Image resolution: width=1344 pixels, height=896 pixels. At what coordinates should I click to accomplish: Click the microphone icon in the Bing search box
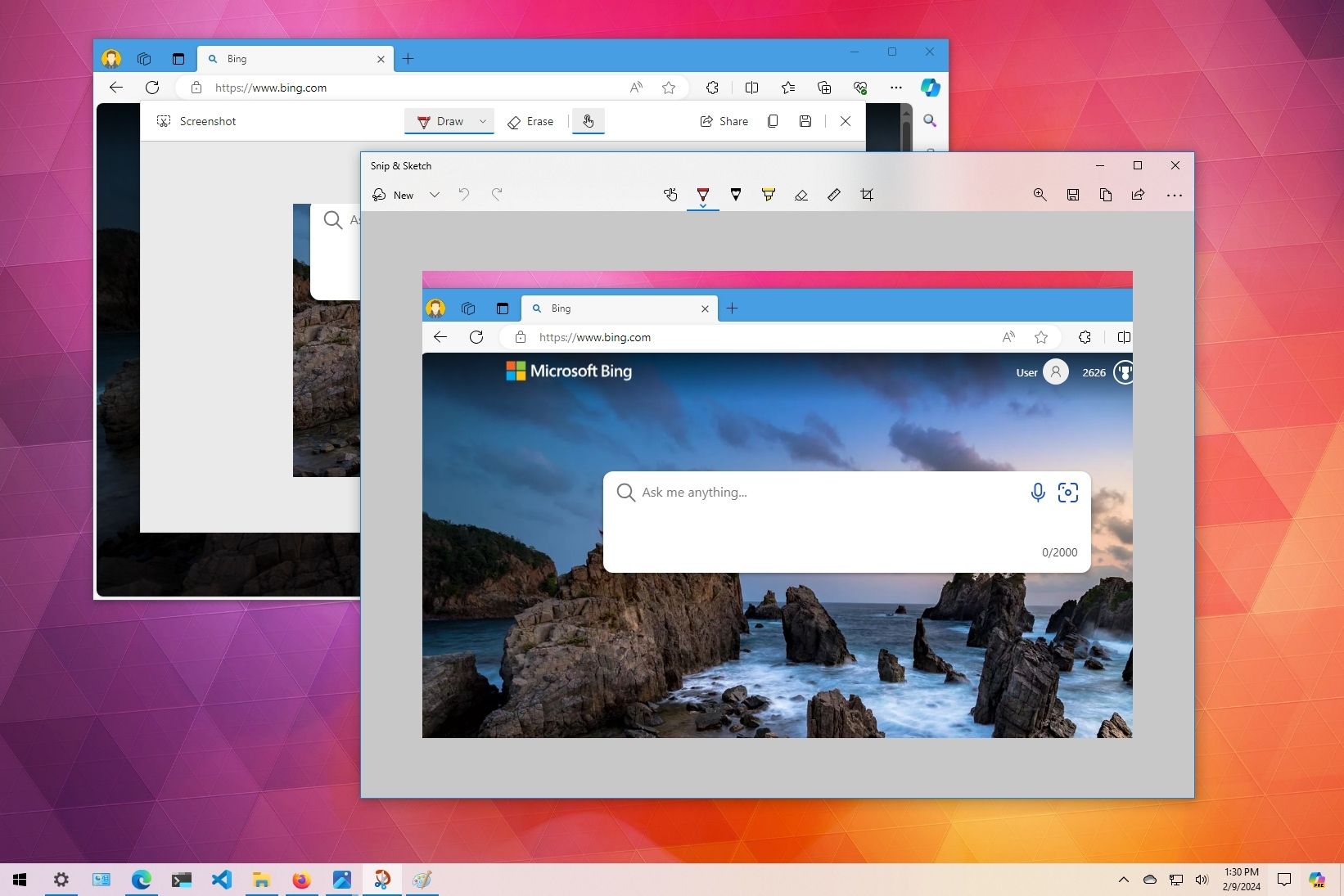tap(1037, 493)
